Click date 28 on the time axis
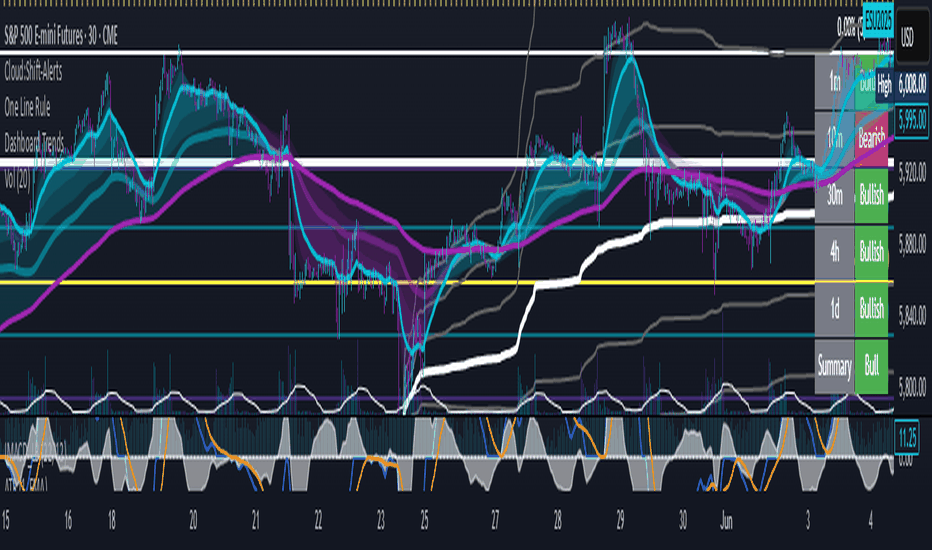932x550 pixels. (557, 521)
